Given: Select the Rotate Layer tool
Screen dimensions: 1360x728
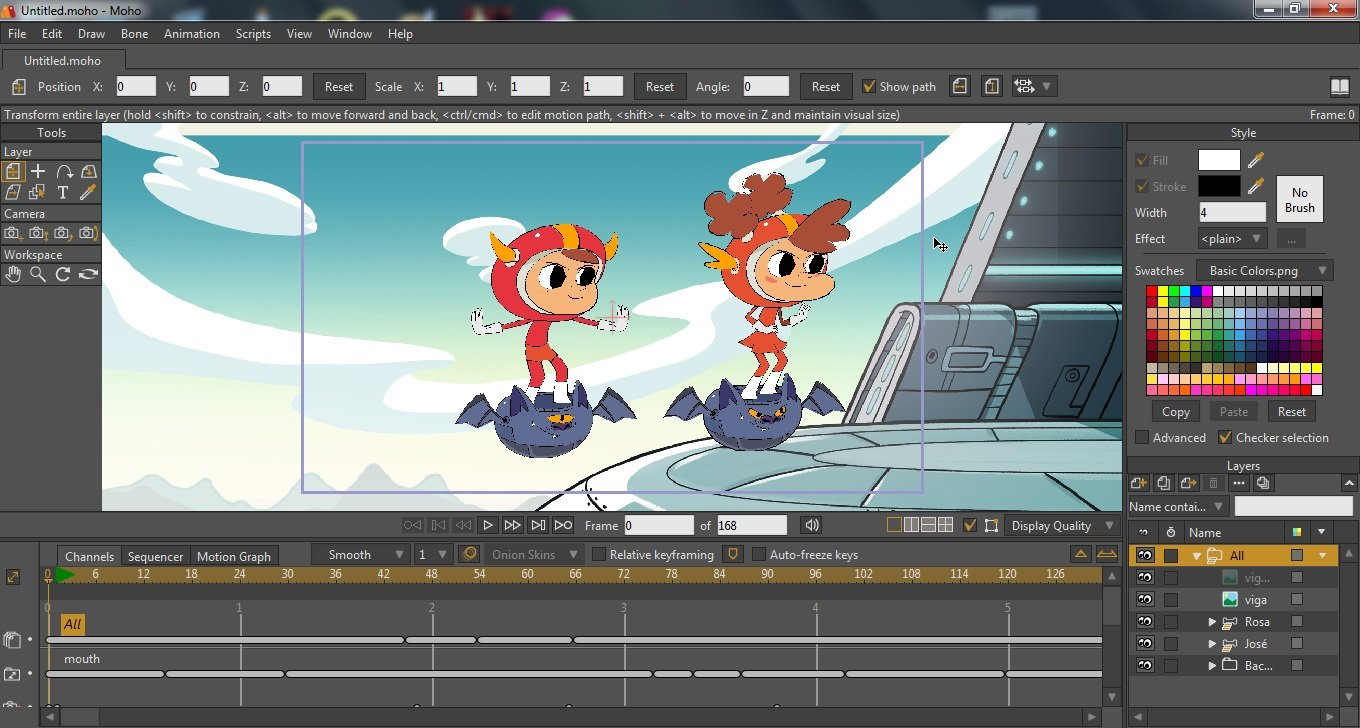Looking at the screenshot, I should point(63,172).
